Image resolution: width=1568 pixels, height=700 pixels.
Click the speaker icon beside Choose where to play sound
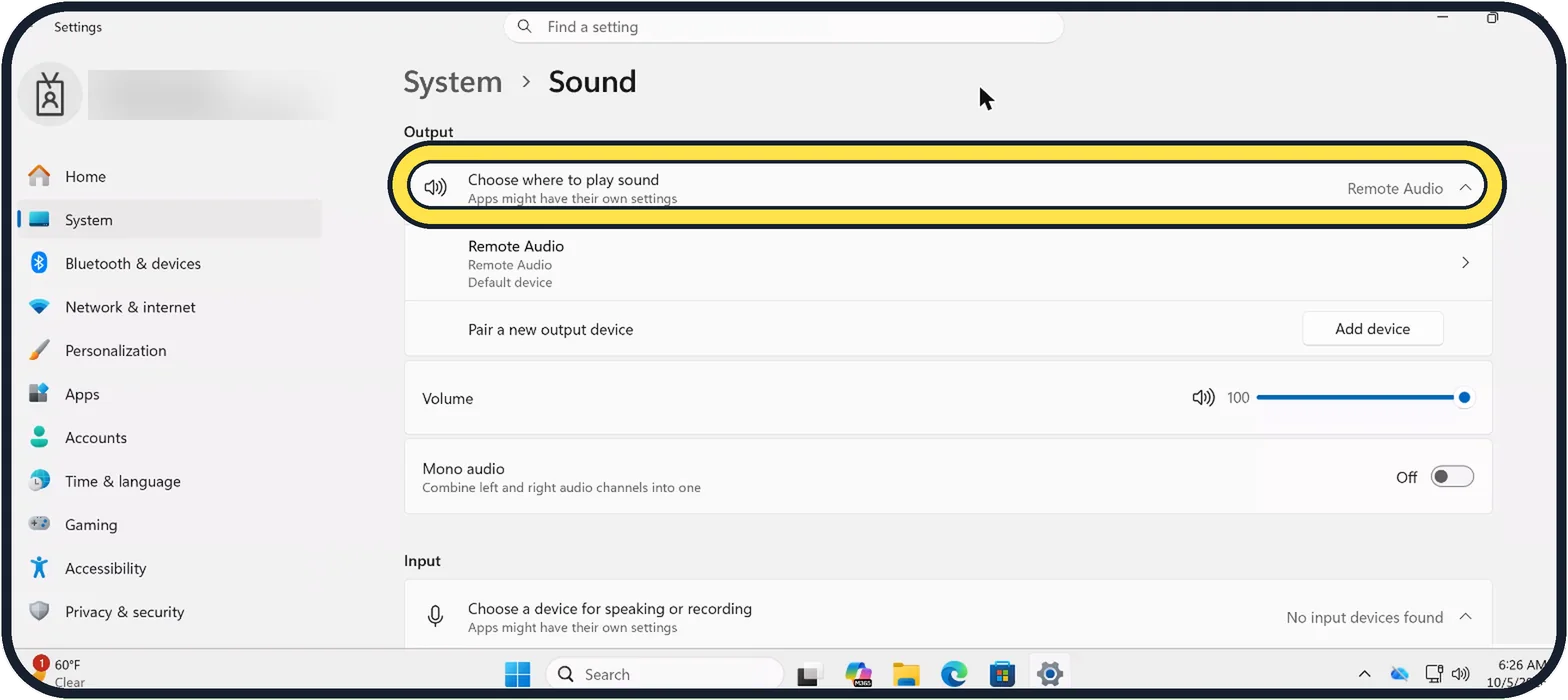[435, 188]
